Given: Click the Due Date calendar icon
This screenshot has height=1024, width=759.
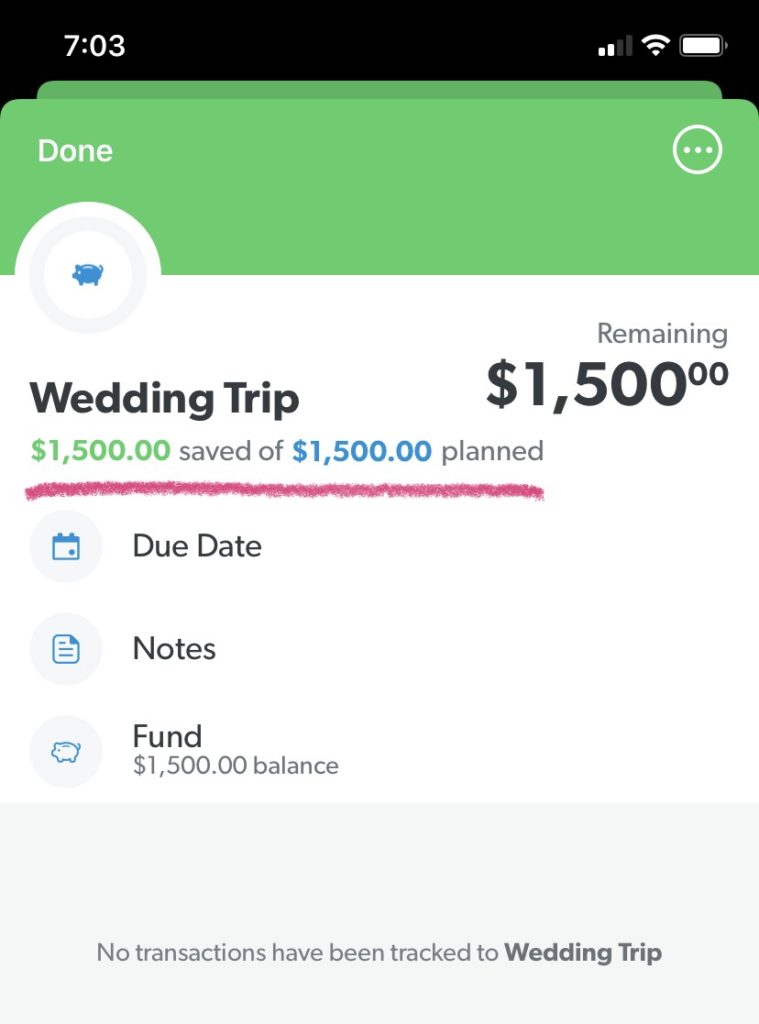Looking at the screenshot, I should pos(66,546).
